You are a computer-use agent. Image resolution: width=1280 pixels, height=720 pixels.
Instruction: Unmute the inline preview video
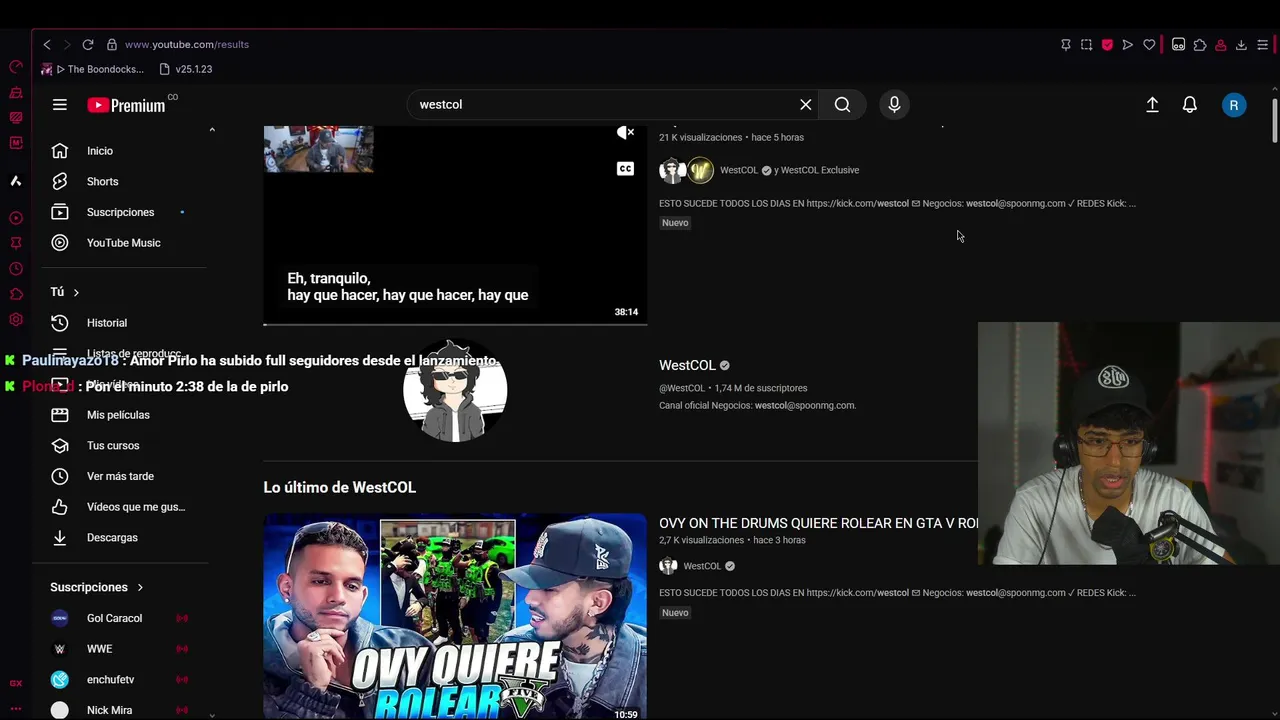pyautogui.click(x=625, y=133)
